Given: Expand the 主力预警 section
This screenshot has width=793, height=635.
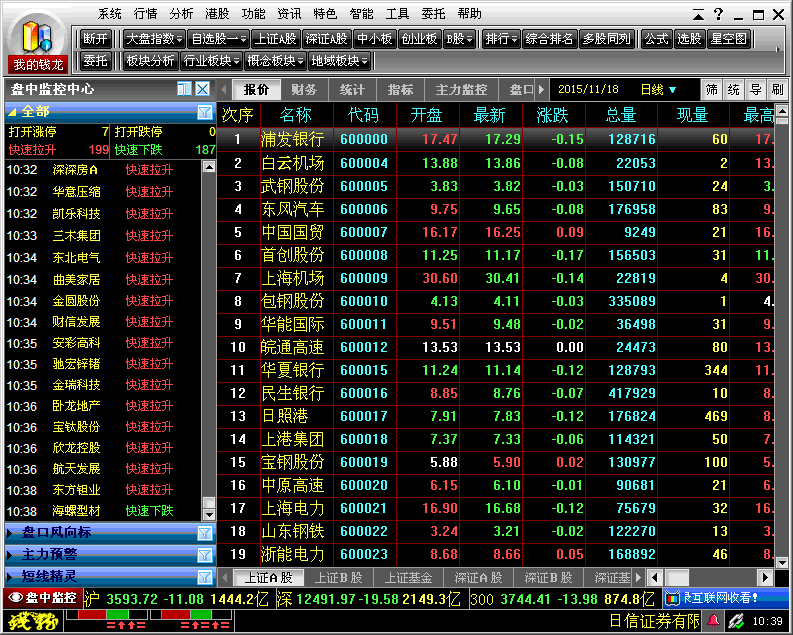Looking at the screenshot, I should (x=10, y=555).
